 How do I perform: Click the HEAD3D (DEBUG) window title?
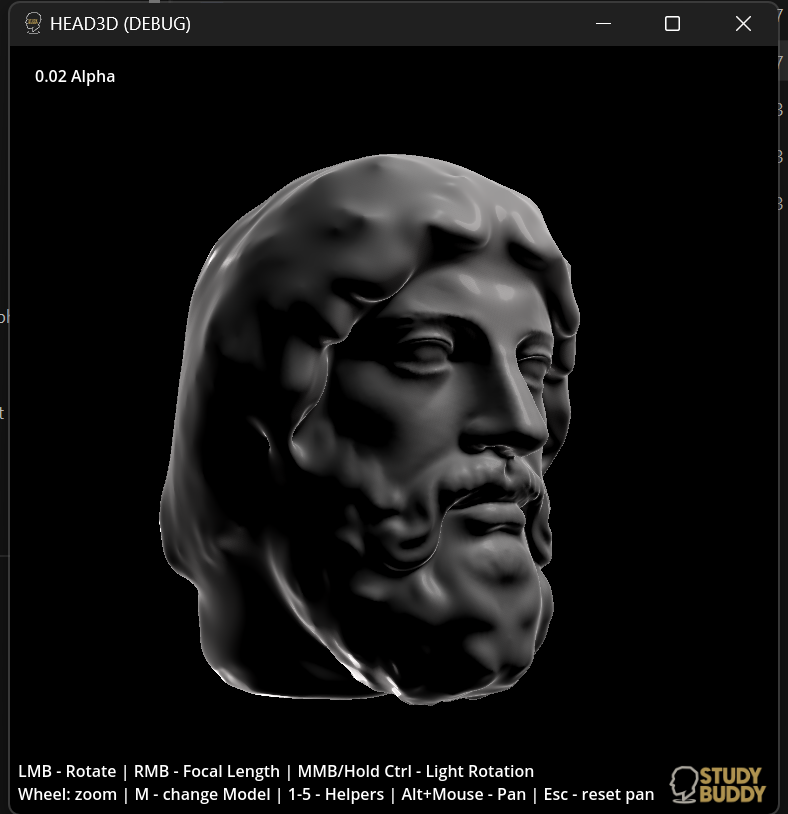tap(120, 24)
